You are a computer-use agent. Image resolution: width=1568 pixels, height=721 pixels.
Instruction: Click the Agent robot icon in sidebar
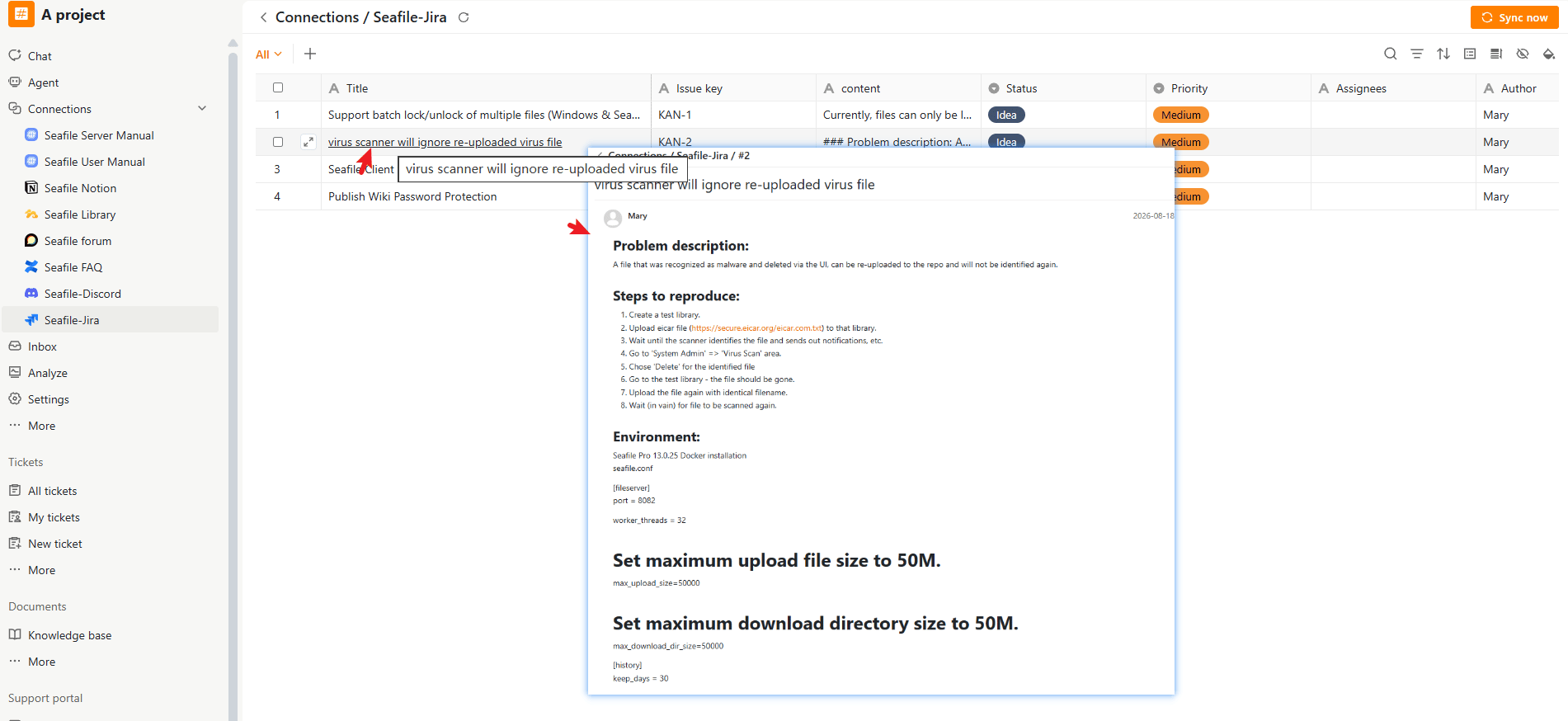15,82
